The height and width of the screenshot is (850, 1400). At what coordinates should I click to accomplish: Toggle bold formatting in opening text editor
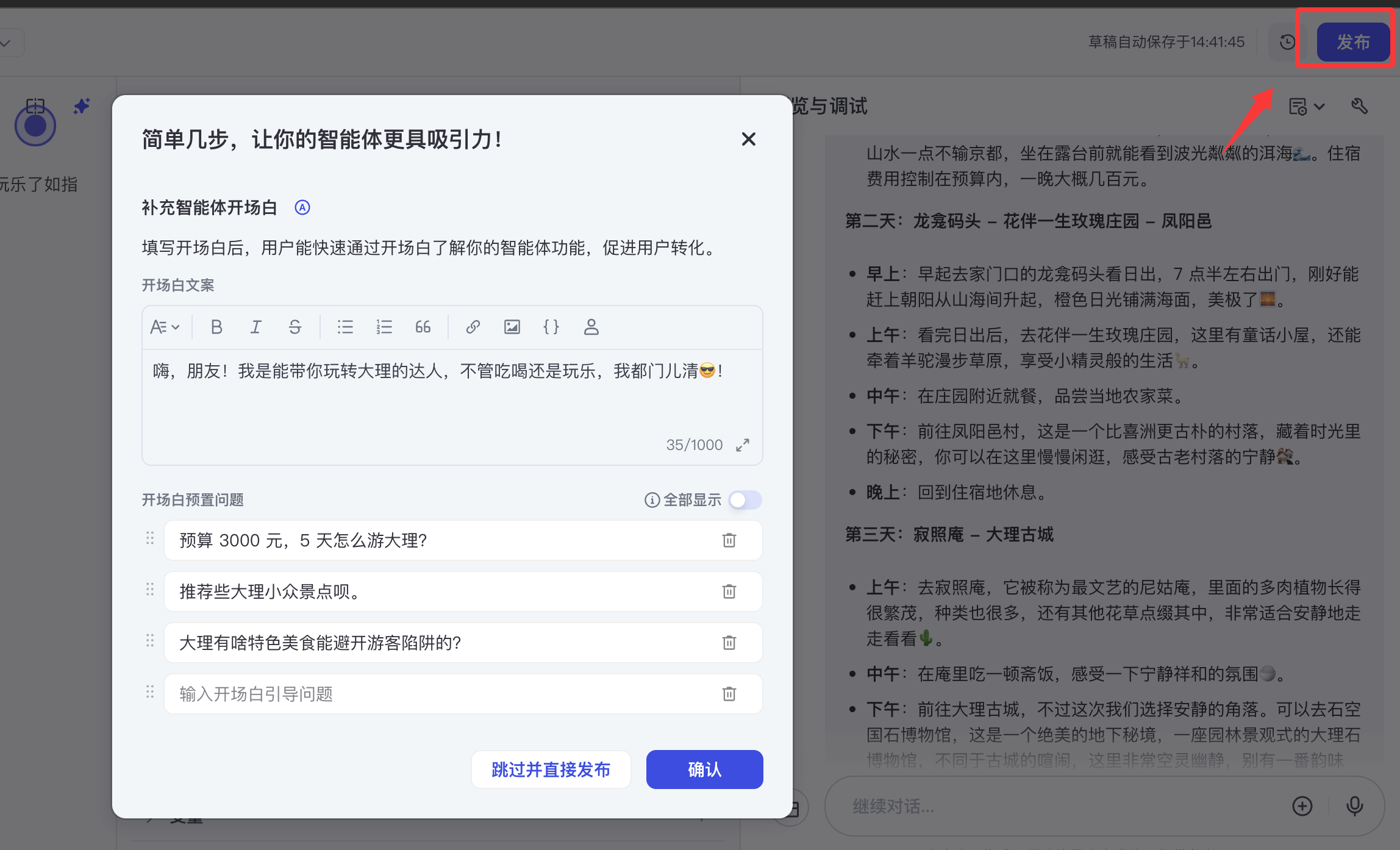(x=216, y=327)
